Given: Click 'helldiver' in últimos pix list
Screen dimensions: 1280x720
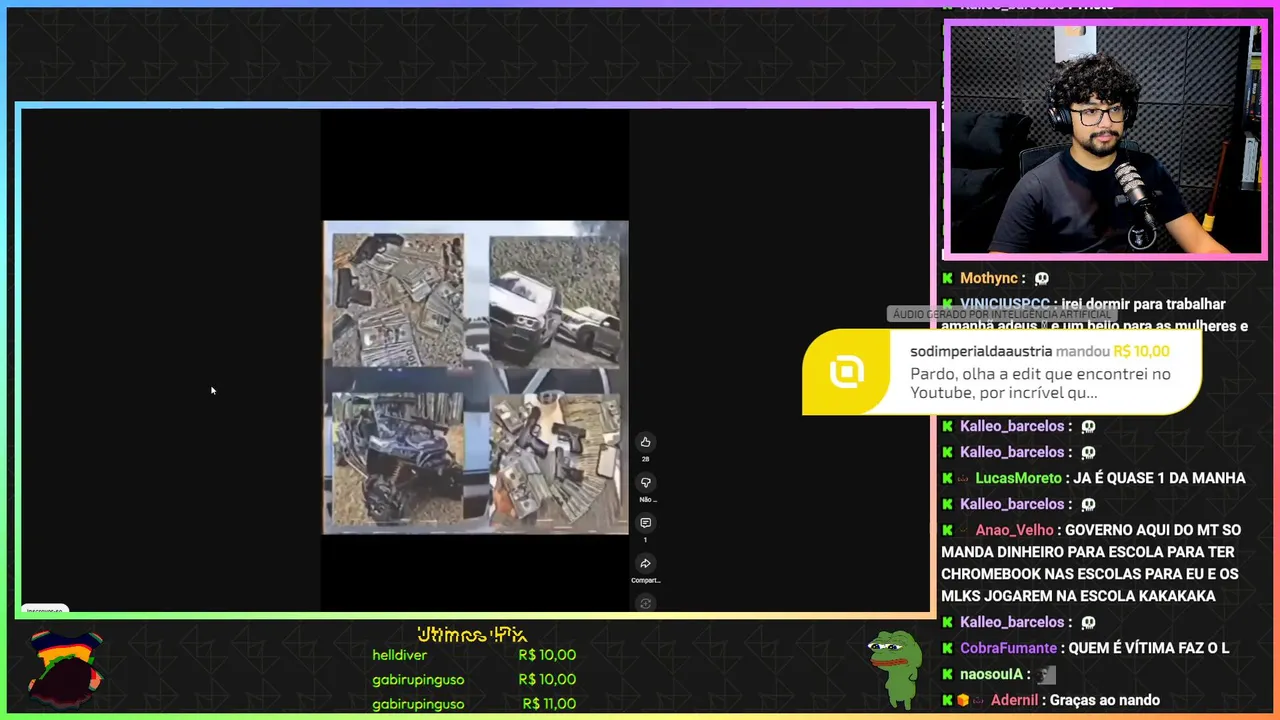Looking at the screenshot, I should point(400,655).
